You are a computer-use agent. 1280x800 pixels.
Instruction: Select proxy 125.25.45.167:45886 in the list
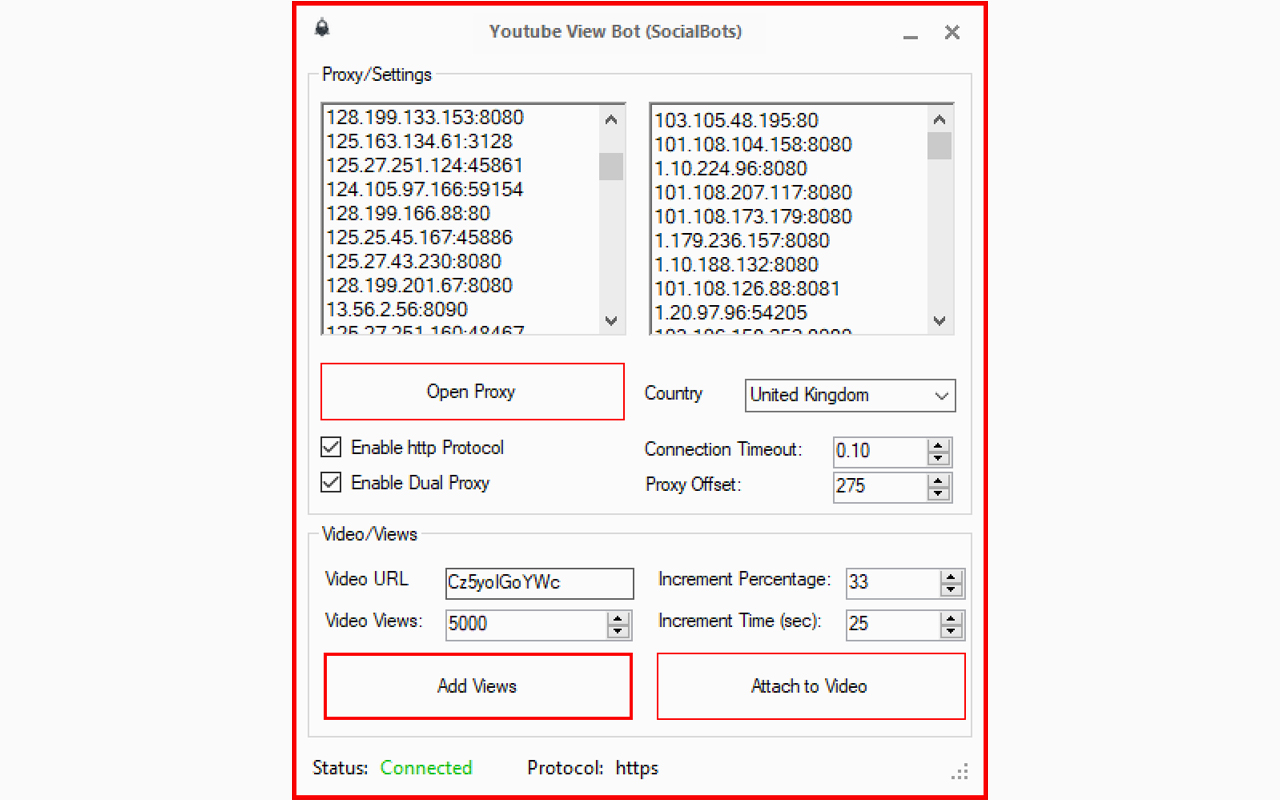click(x=419, y=237)
